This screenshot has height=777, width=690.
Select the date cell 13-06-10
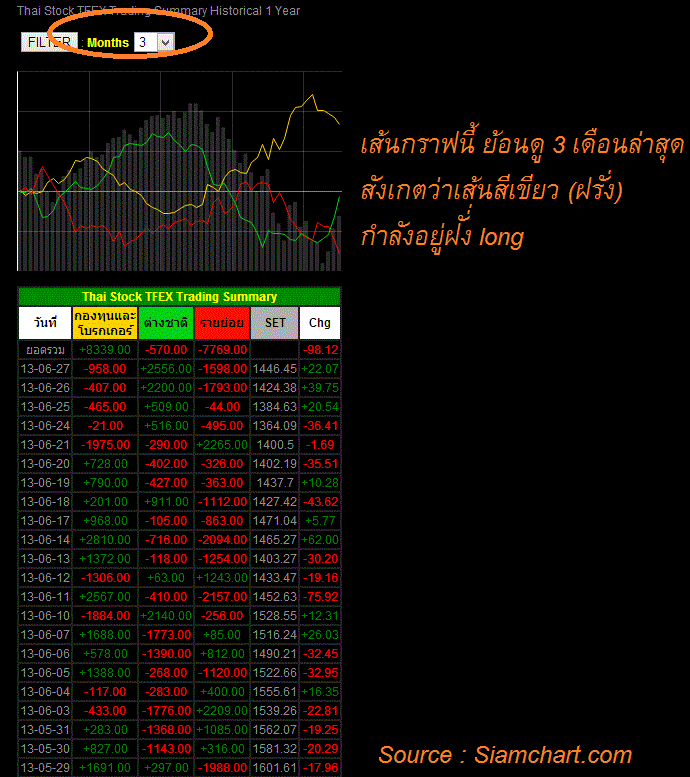(45, 615)
